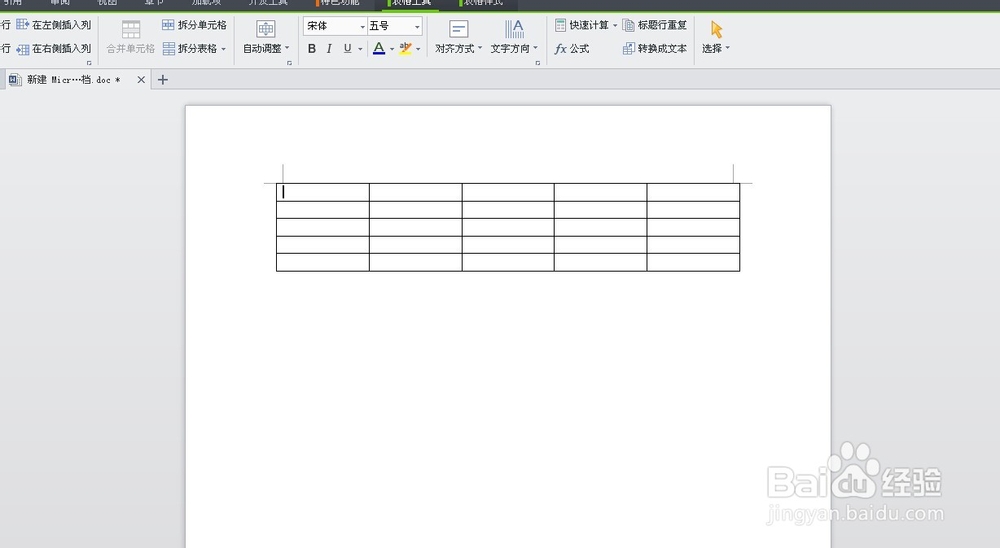Open the 自动调整 auto-fit menu

(x=266, y=38)
